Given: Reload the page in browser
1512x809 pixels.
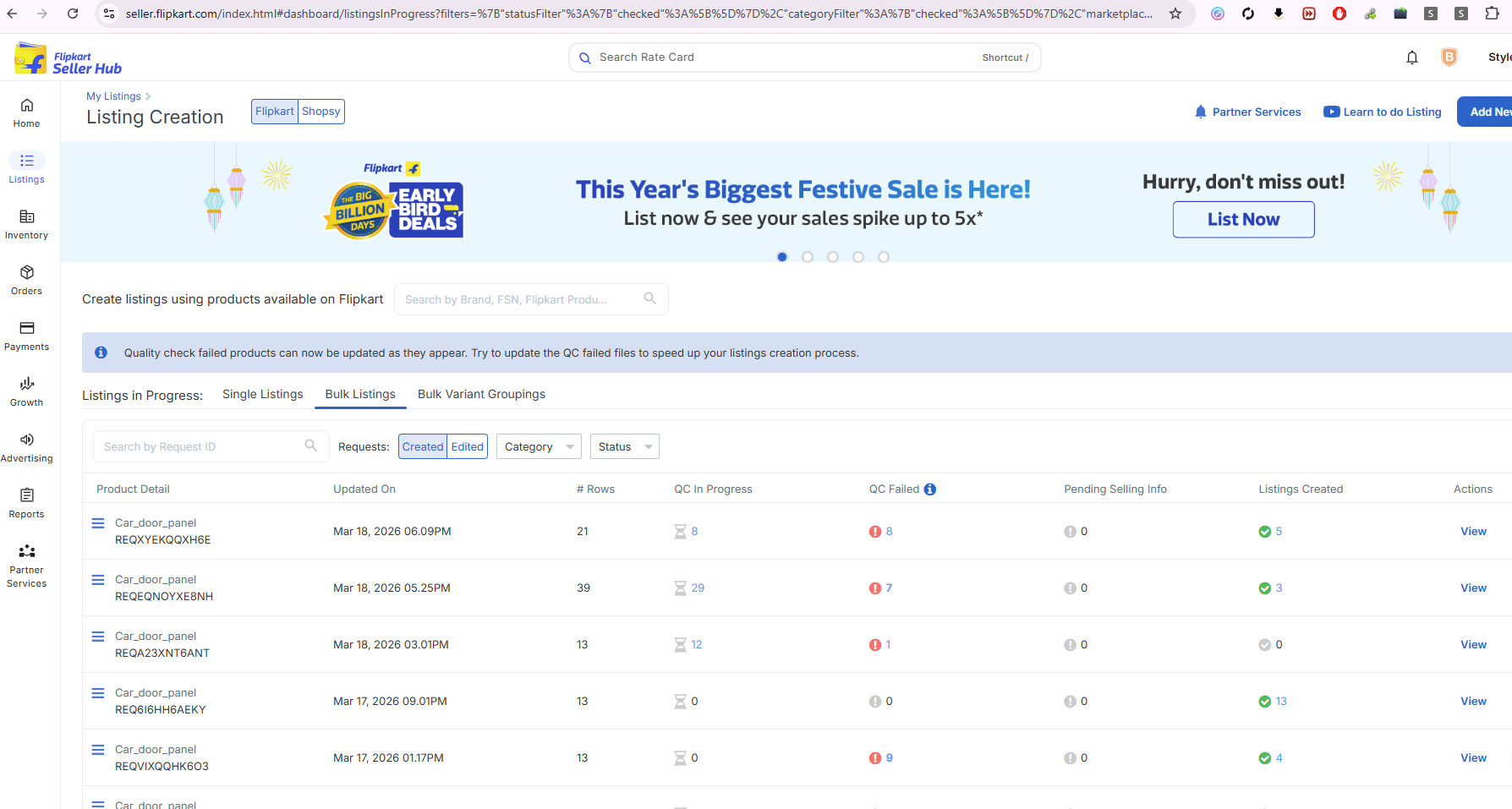Looking at the screenshot, I should click(73, 14).
